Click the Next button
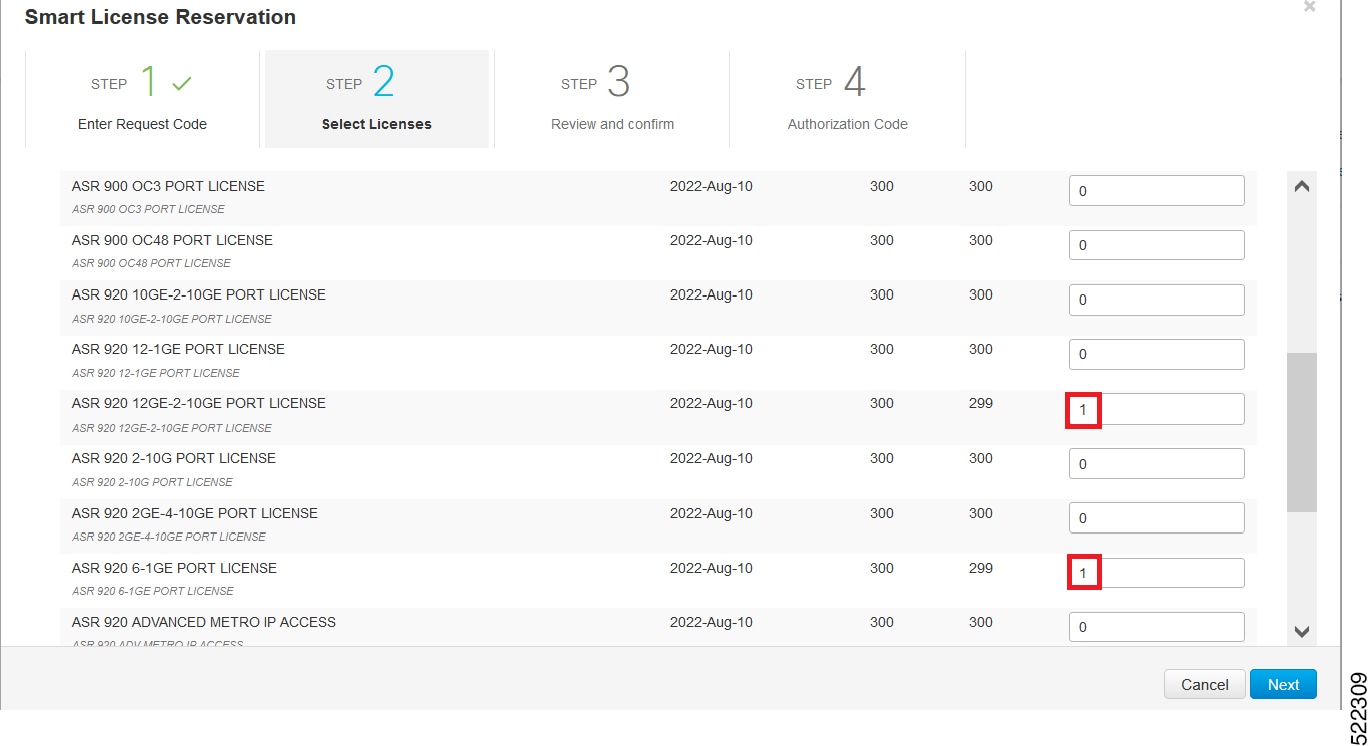1369x746 pixels. coord(1283,684)
